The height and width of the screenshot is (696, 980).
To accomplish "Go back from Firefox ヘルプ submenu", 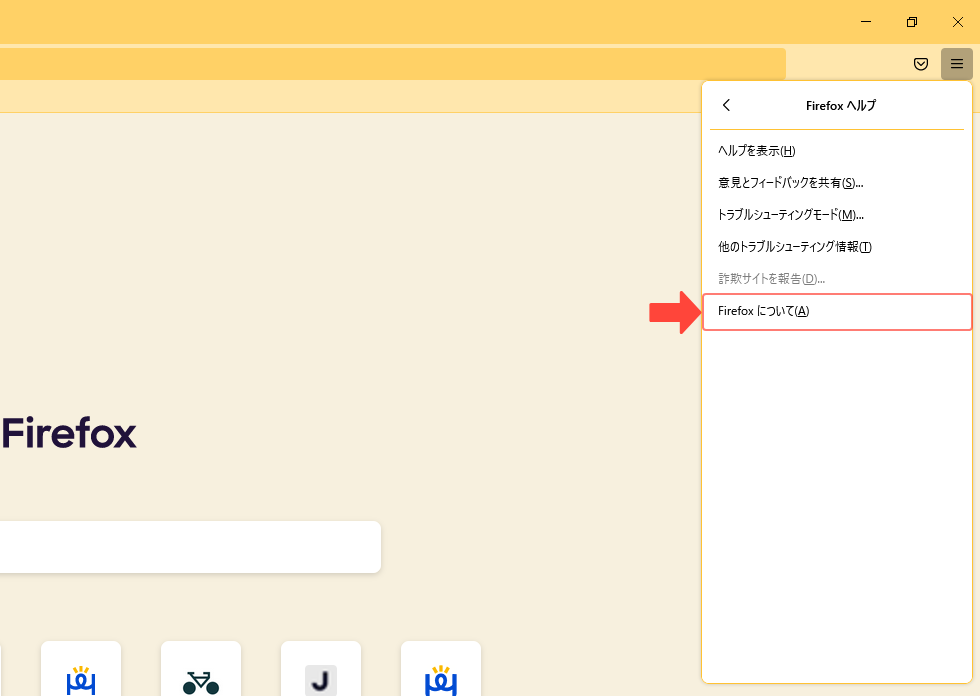I will (x=726, y=105).
